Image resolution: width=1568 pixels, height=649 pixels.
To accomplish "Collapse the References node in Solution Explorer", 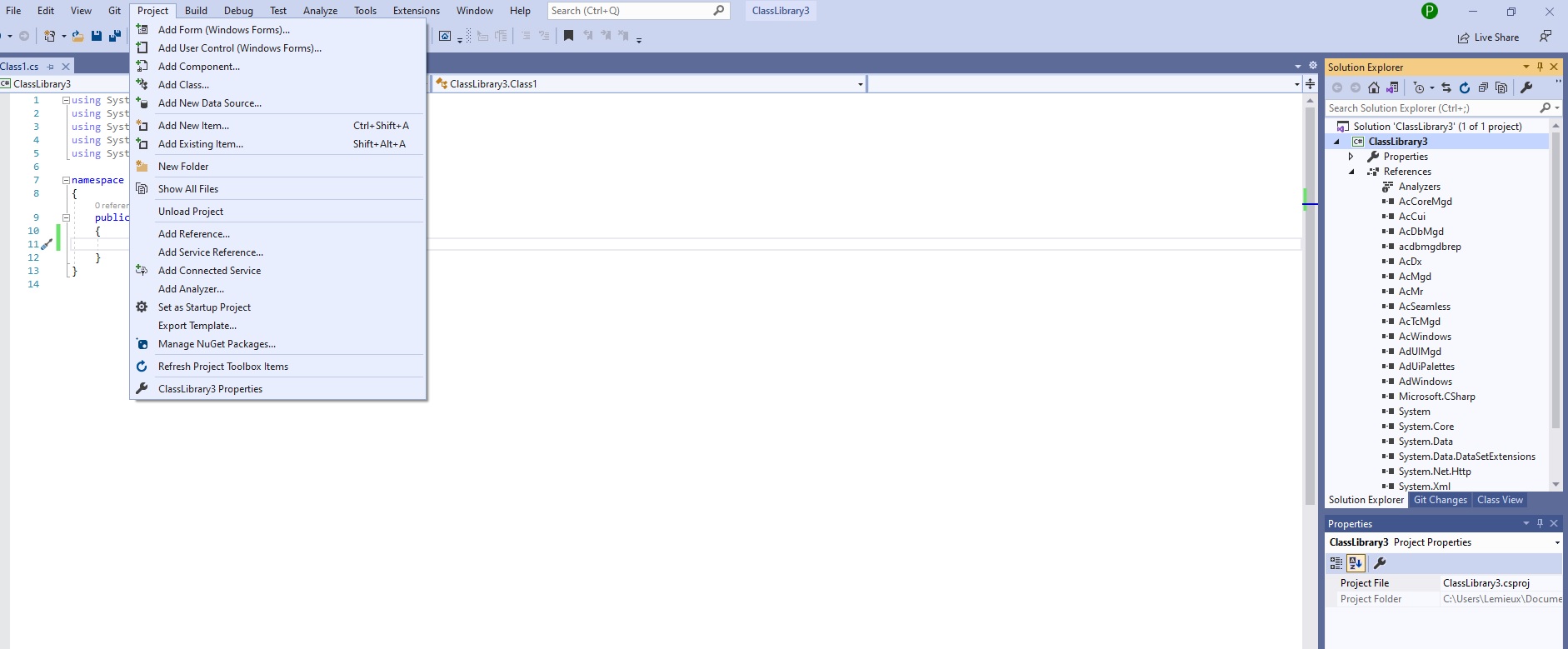I will (1351, 172).
